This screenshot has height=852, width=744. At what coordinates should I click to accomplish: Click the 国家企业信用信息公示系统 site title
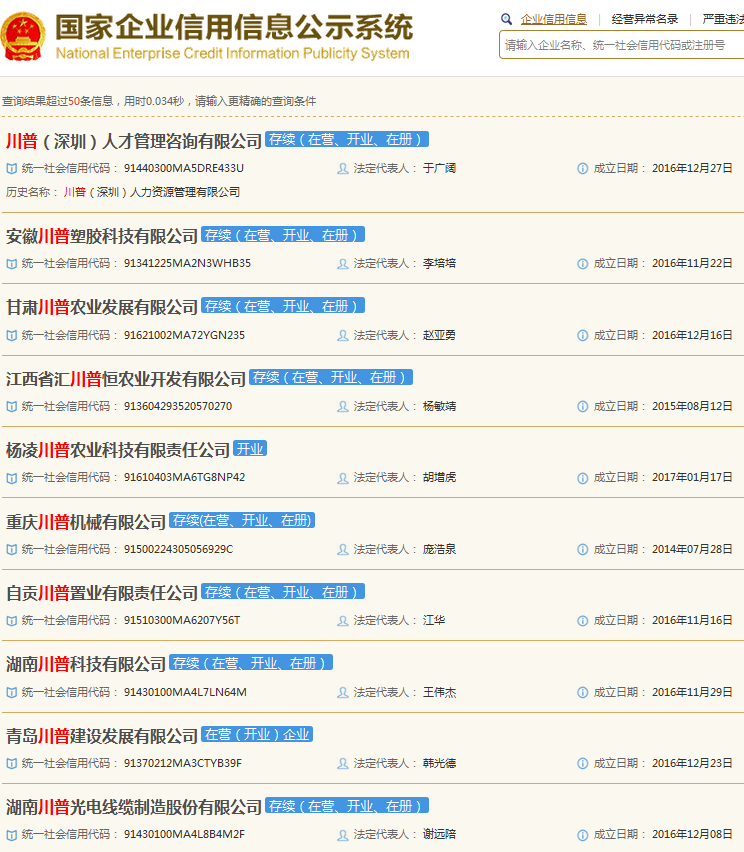(234, 27)
